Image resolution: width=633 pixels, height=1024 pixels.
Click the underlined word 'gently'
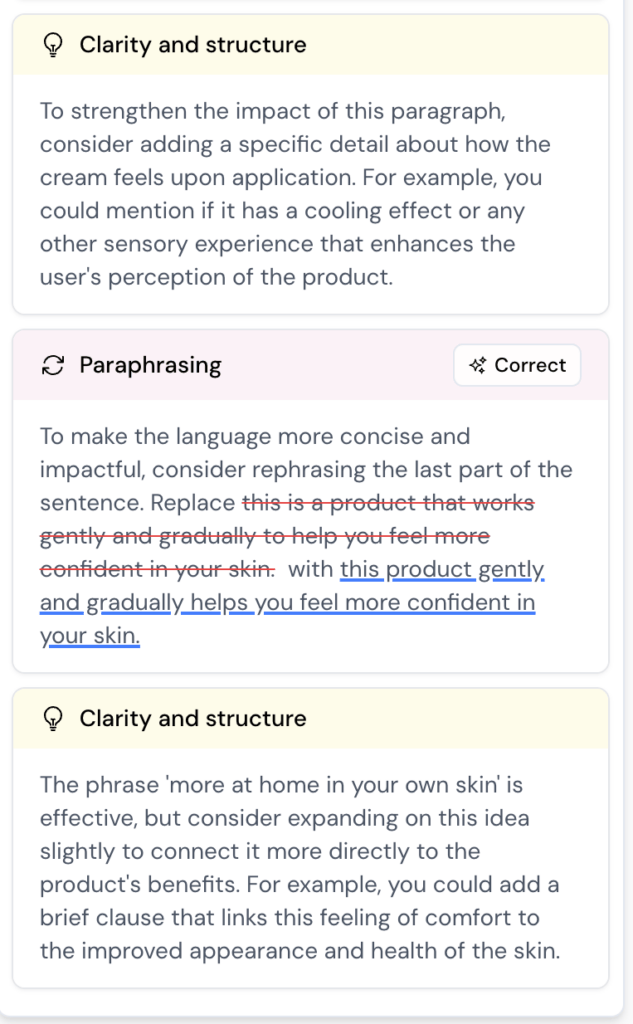(511, 570)
